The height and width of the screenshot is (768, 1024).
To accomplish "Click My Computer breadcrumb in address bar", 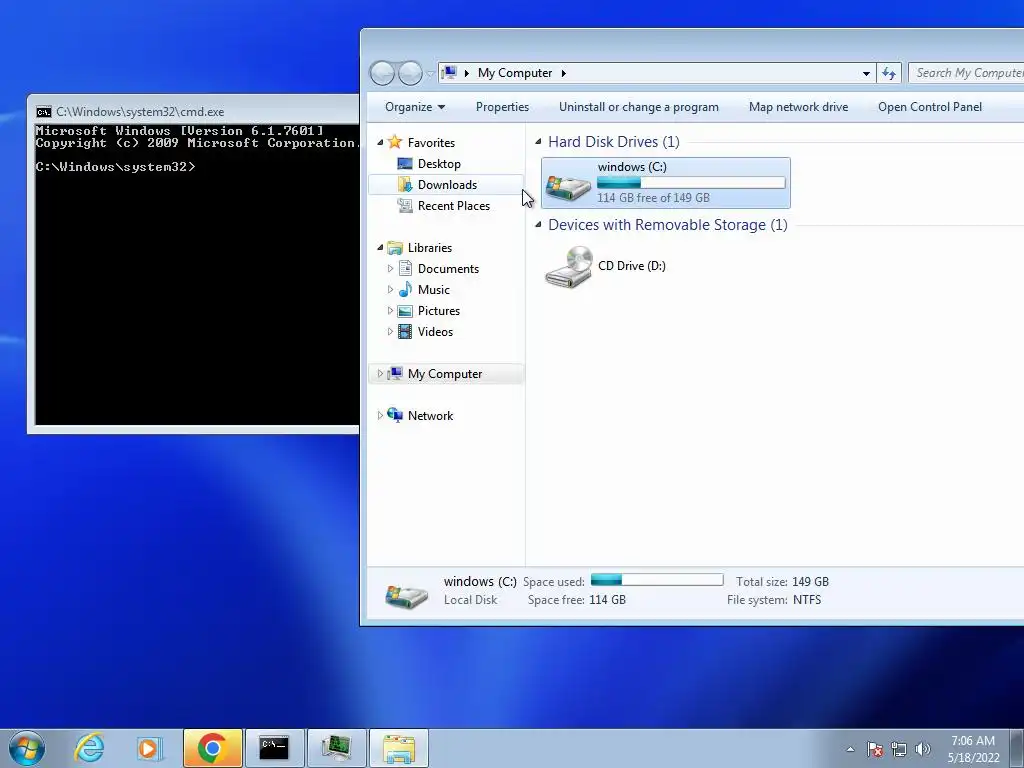I will point(515,73).
